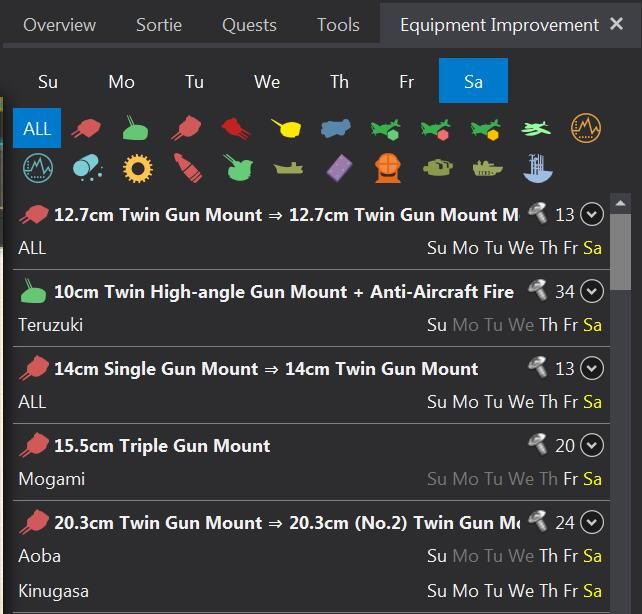Filter by olive tank turret icon

click(x=438, y=168)
